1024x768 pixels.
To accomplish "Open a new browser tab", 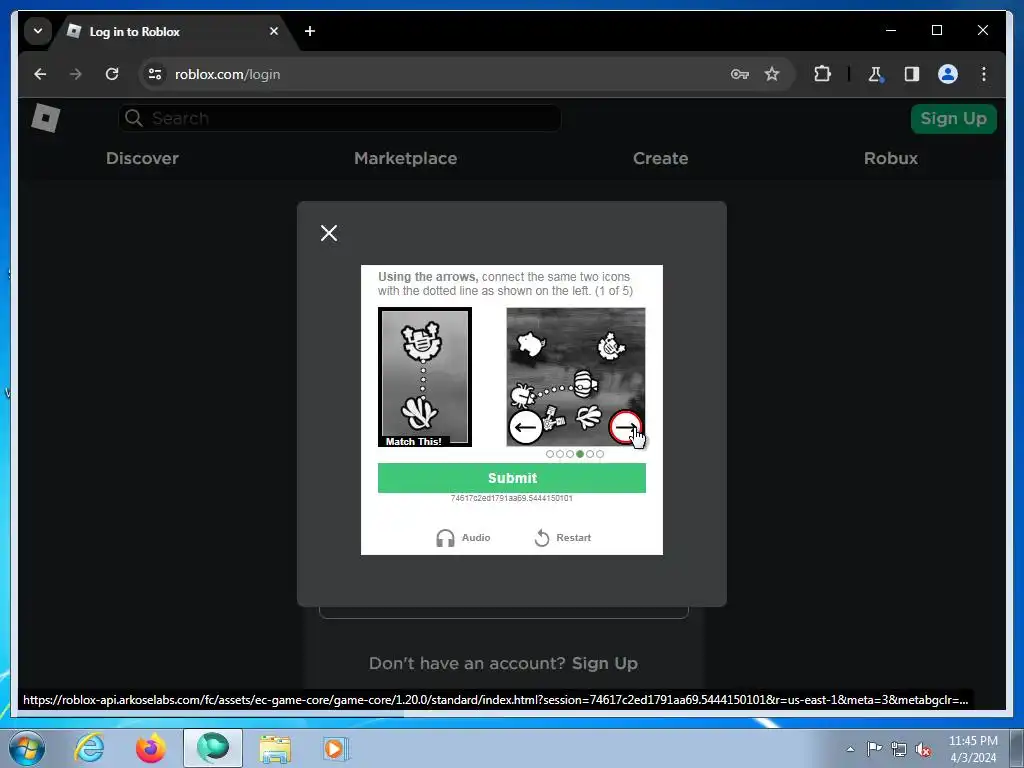I will pos(310,31).
